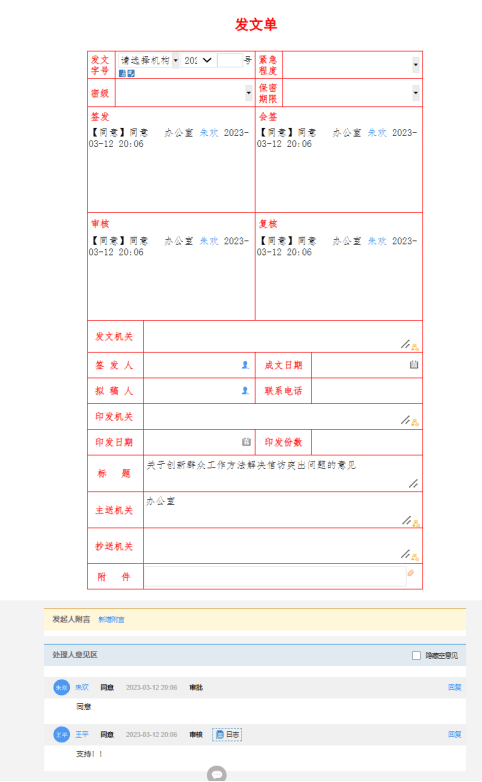Image resolution: width=482 pixels, height=782 pixels.
Task: Open the year dropdown in 发文字号
Action: pos(199,60)
